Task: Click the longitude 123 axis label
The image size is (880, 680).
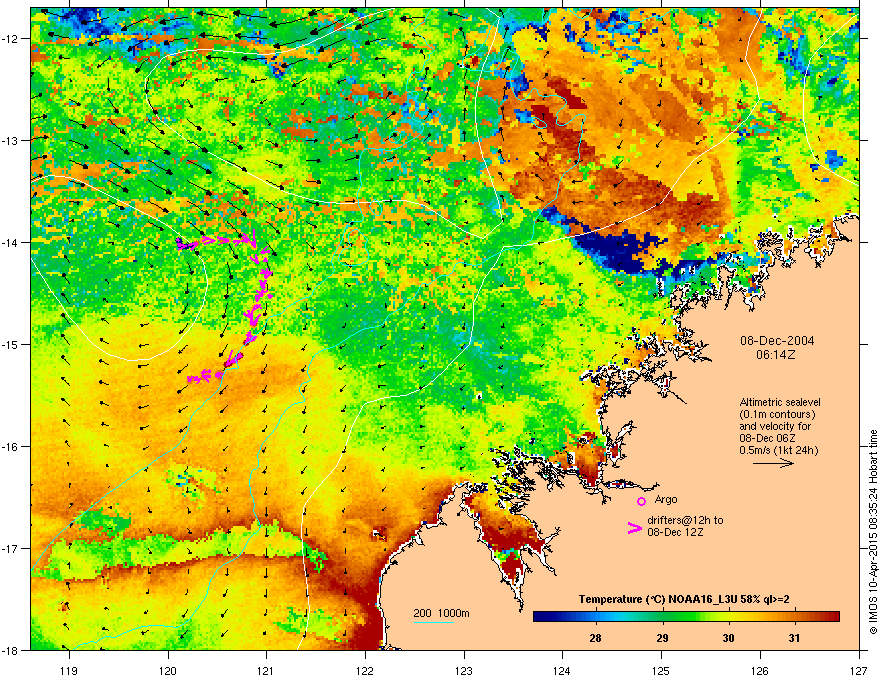Action: click(464, 670)
